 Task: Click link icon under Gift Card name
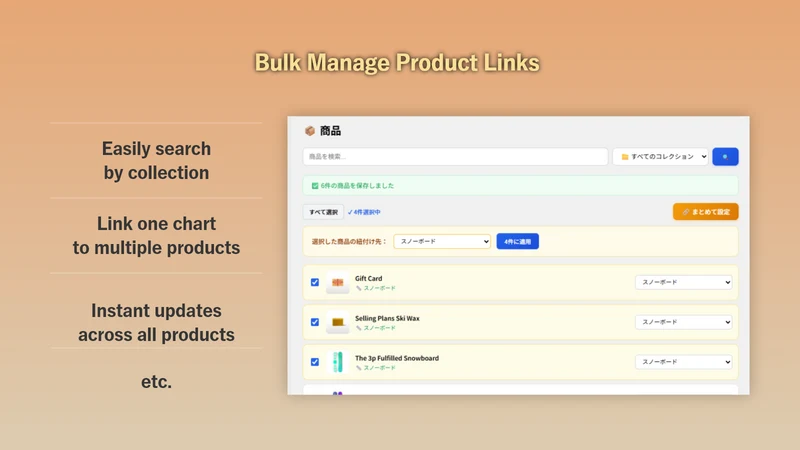358,288
